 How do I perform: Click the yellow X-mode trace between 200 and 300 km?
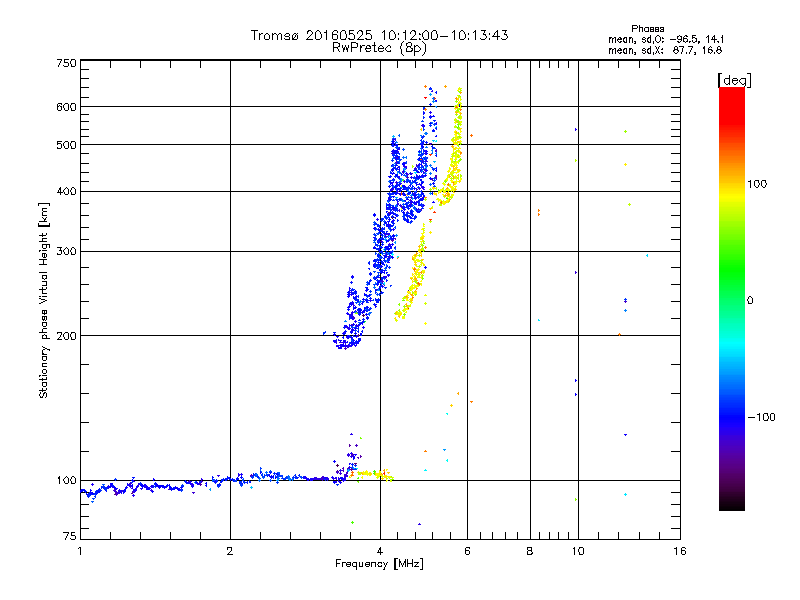(x=414, y=281)
